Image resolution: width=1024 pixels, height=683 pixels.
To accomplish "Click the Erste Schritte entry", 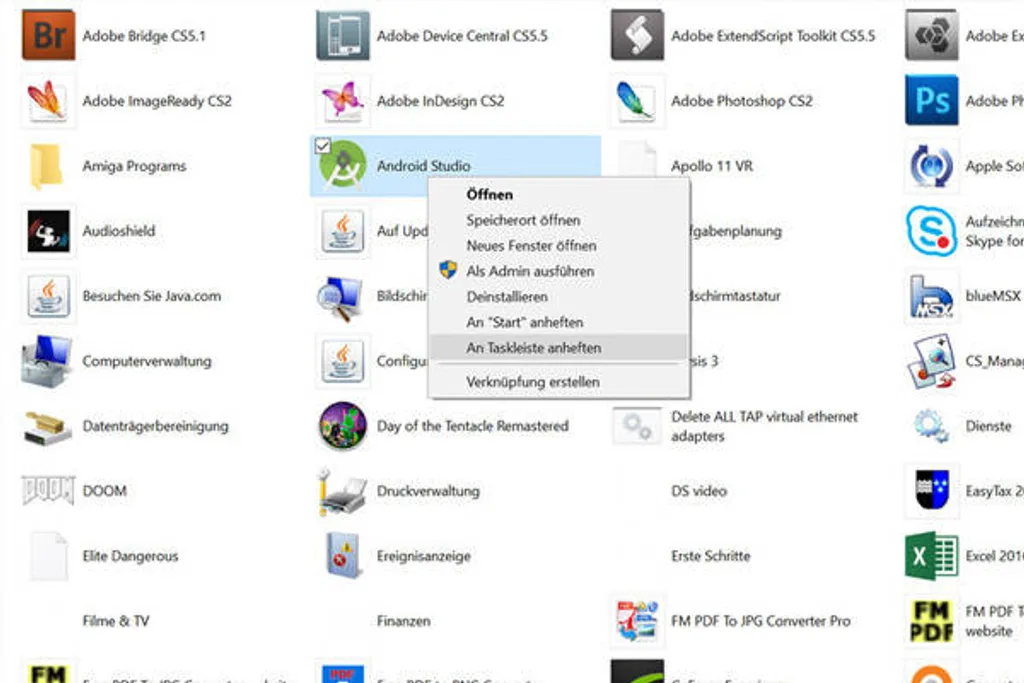I will pyautogui.click(x=711, y=556).
